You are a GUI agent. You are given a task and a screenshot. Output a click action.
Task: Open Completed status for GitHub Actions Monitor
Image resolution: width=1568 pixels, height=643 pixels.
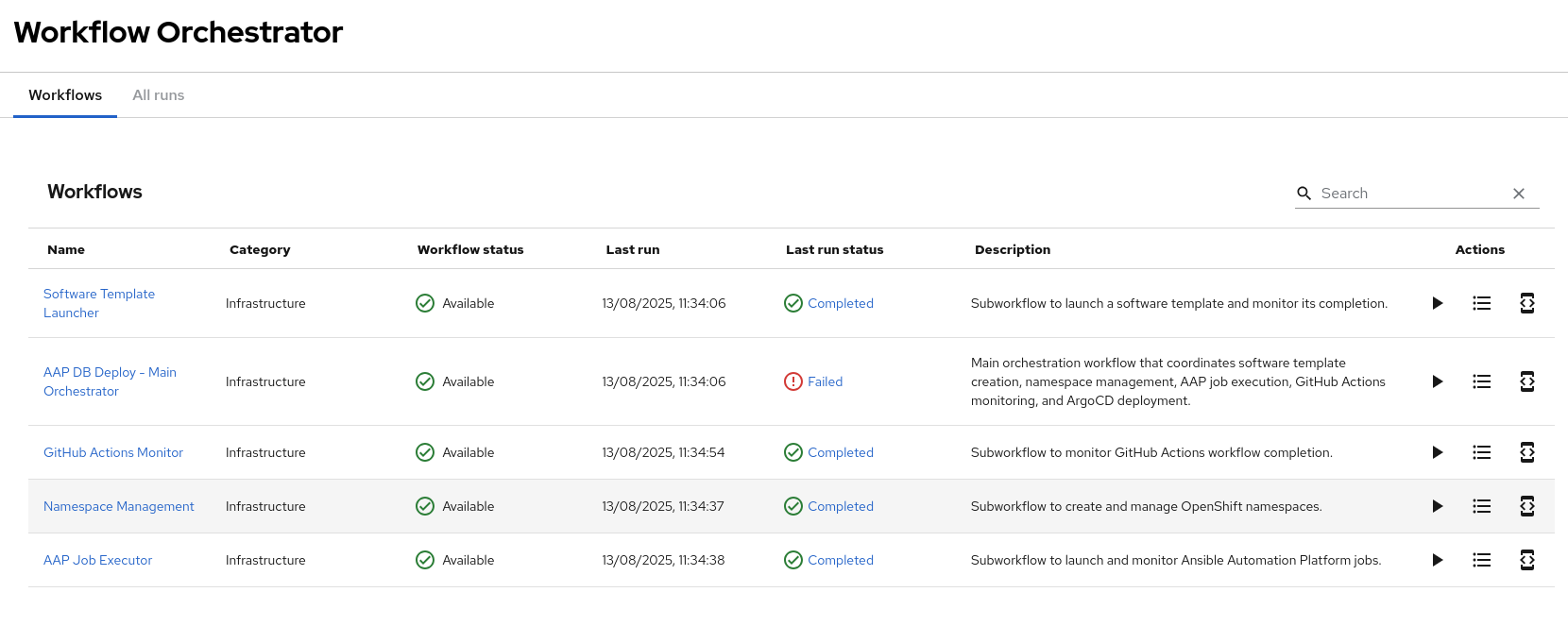[x=840, y=452]
